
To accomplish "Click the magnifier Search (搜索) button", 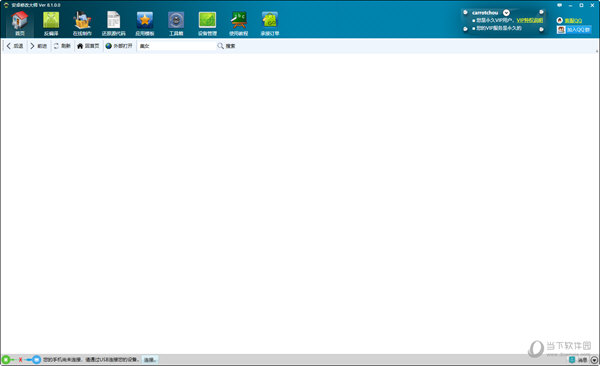I will click(226, 46).
